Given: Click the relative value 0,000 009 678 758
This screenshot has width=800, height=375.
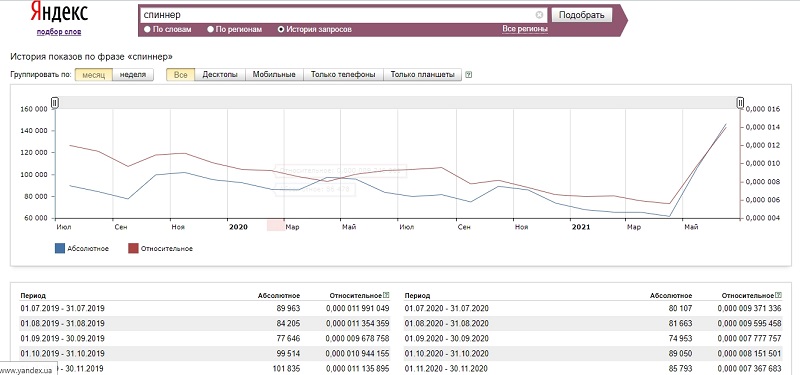Looking at the screenshot, I should click(x=358, y=338).
